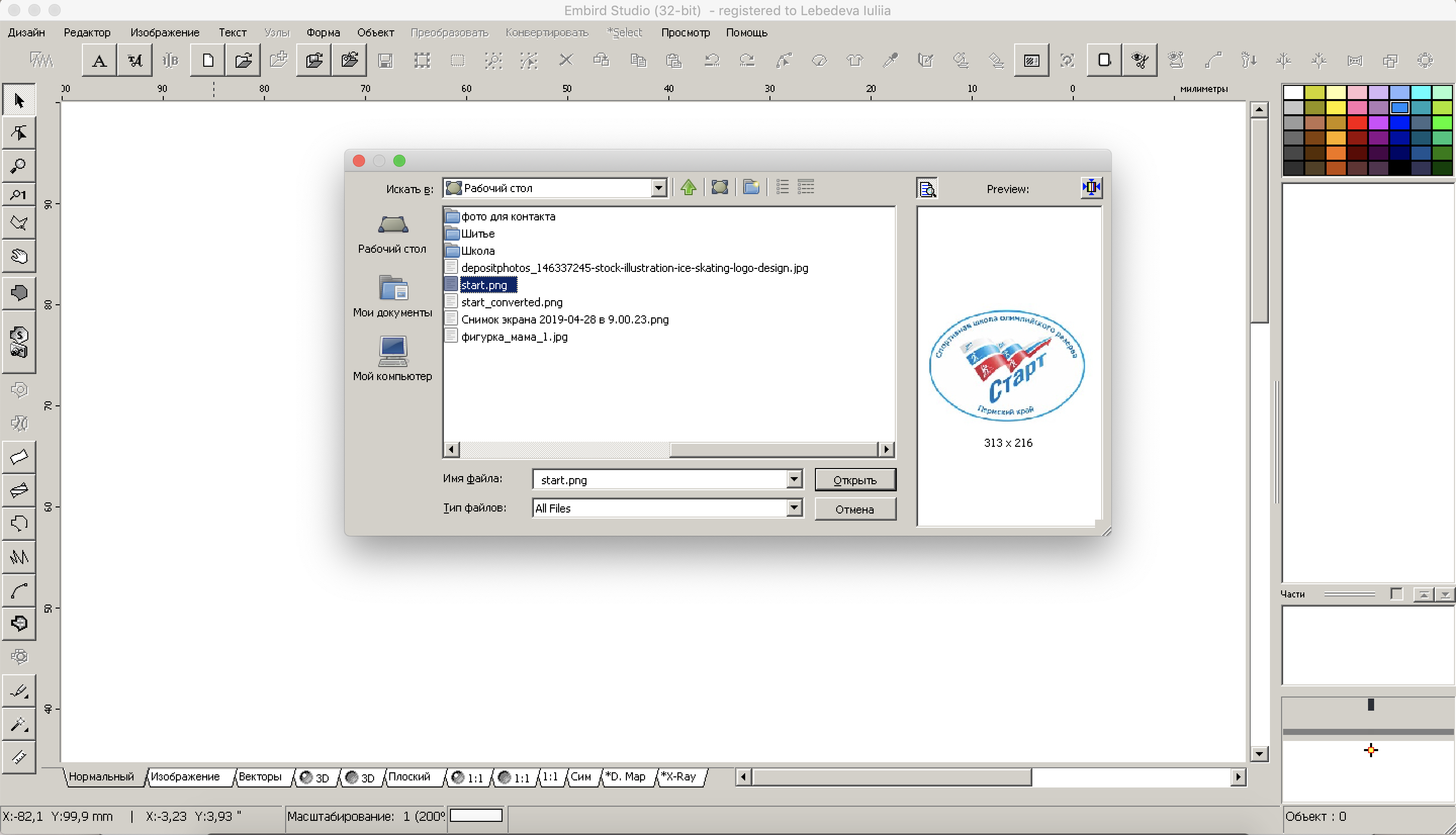Expand the Искать в location dropdown

(x=658, y=188)
